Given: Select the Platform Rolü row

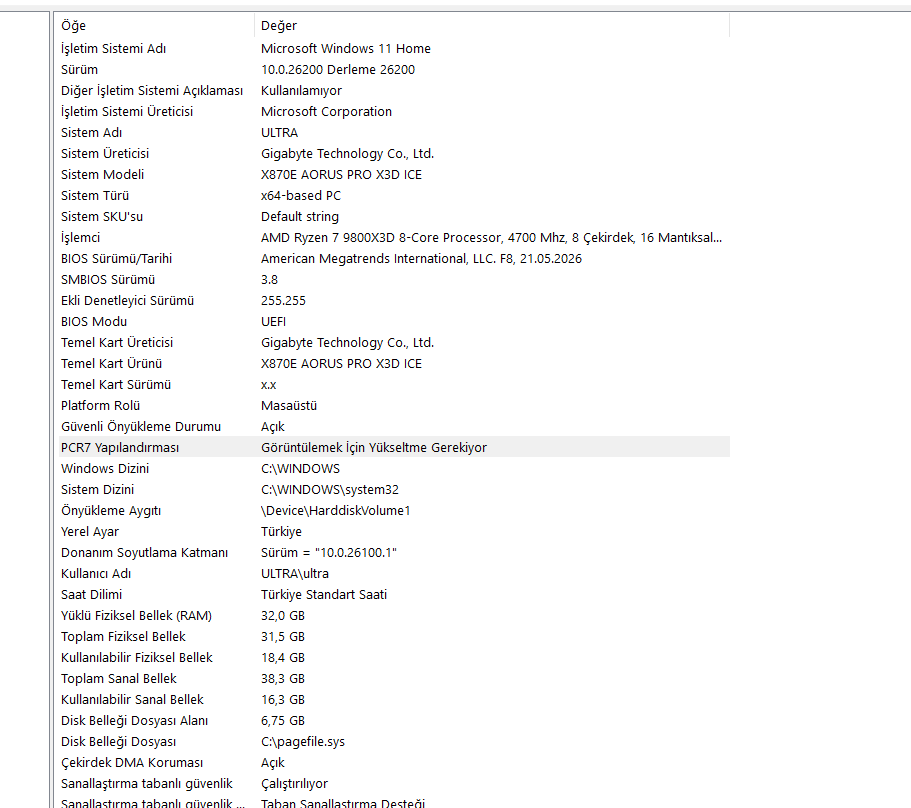Looking at the screenshot, I should pyautogui.click(x=394, y=405).
